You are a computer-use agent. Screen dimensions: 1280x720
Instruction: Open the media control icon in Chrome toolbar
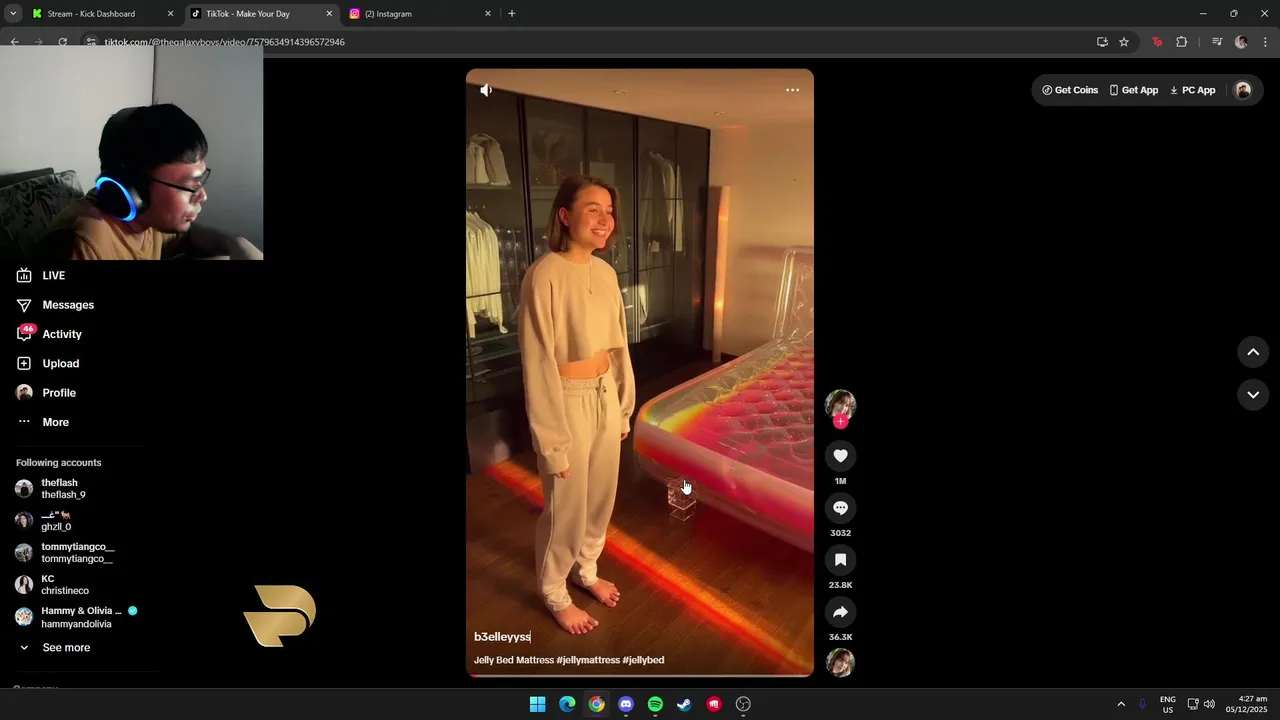point(1216,42)
